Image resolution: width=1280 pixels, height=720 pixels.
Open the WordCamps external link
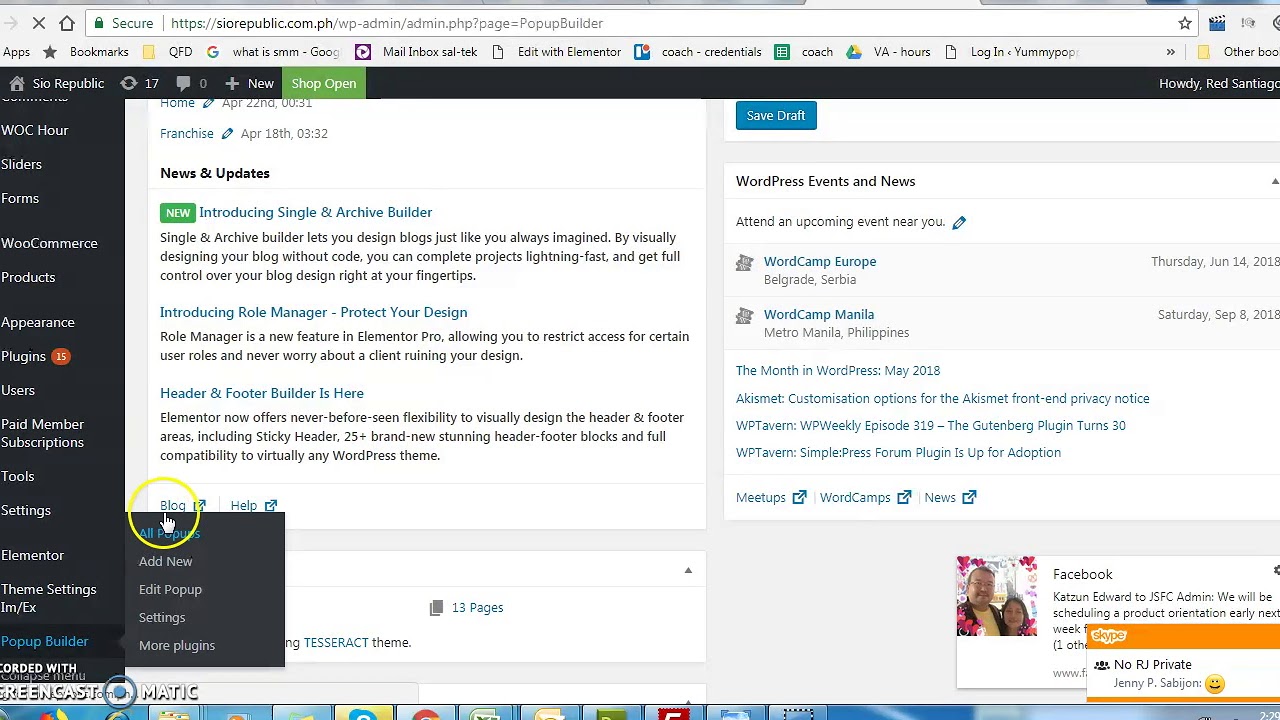(x=865, y=497)
